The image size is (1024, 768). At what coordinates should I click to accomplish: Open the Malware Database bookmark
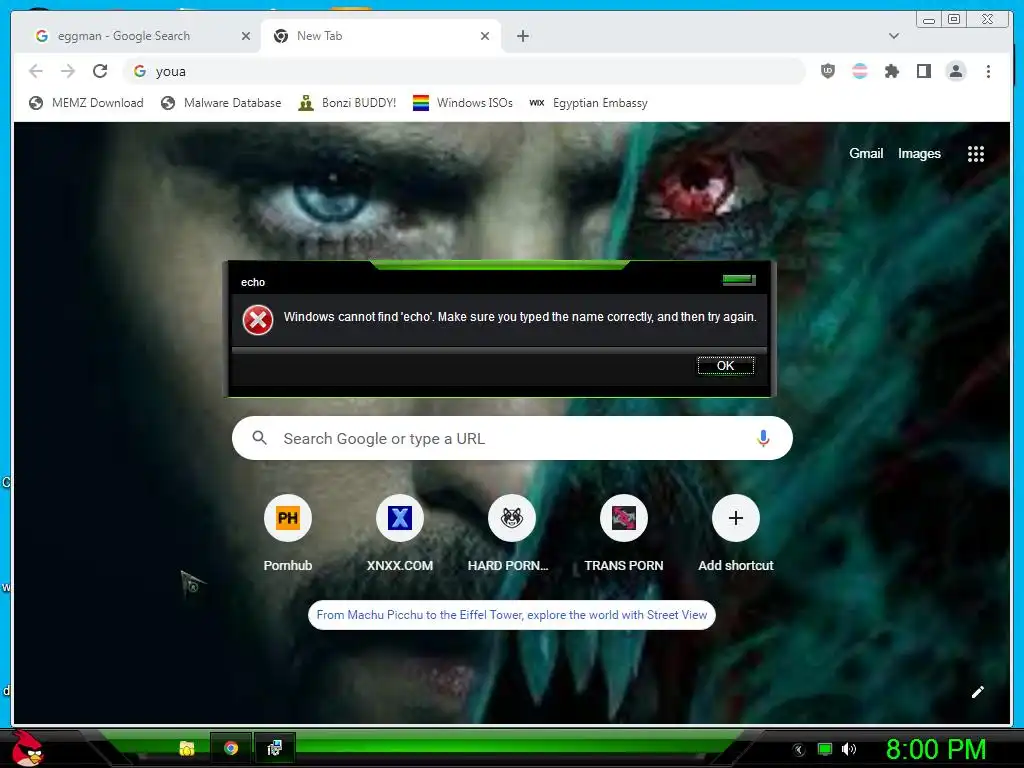click(x=221, y=103)
